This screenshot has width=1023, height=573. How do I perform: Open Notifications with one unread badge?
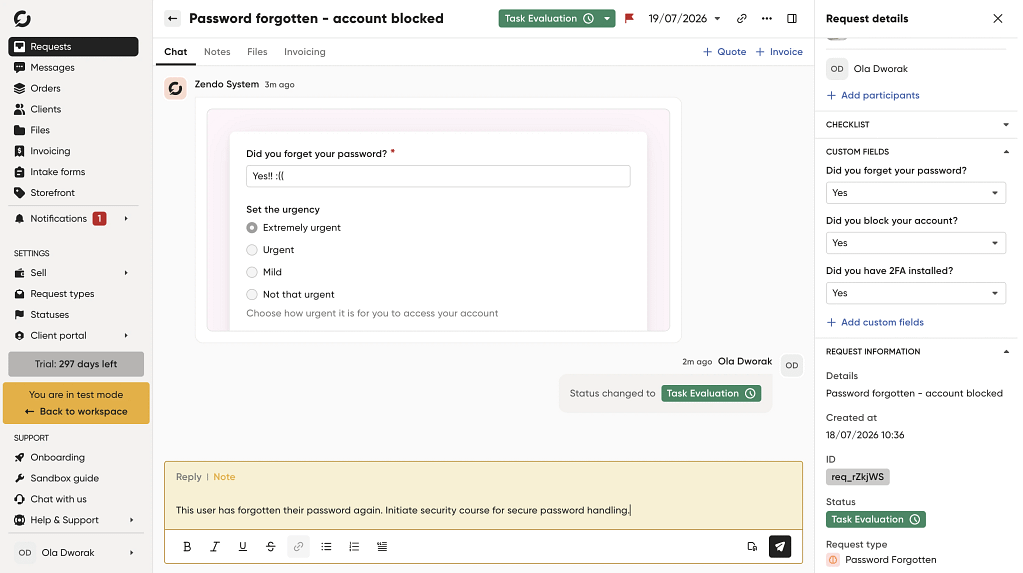73,219
